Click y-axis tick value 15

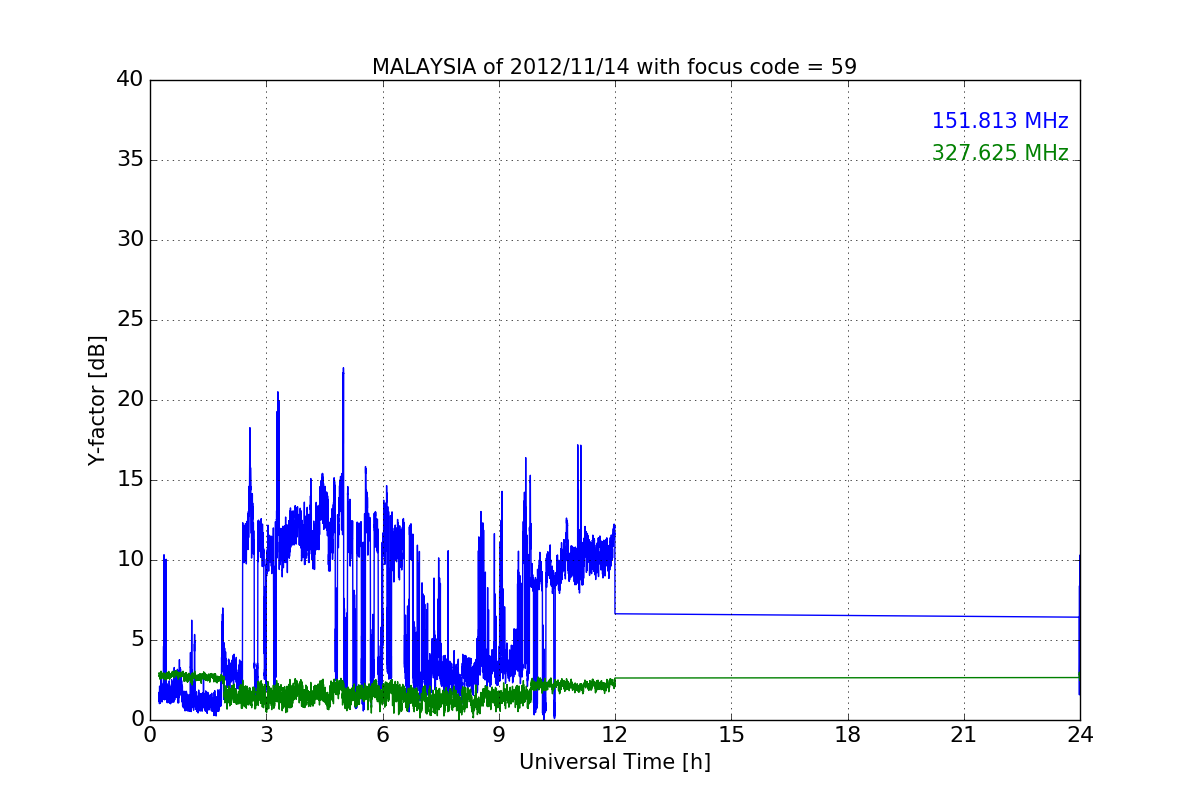[x=130, y=480]
